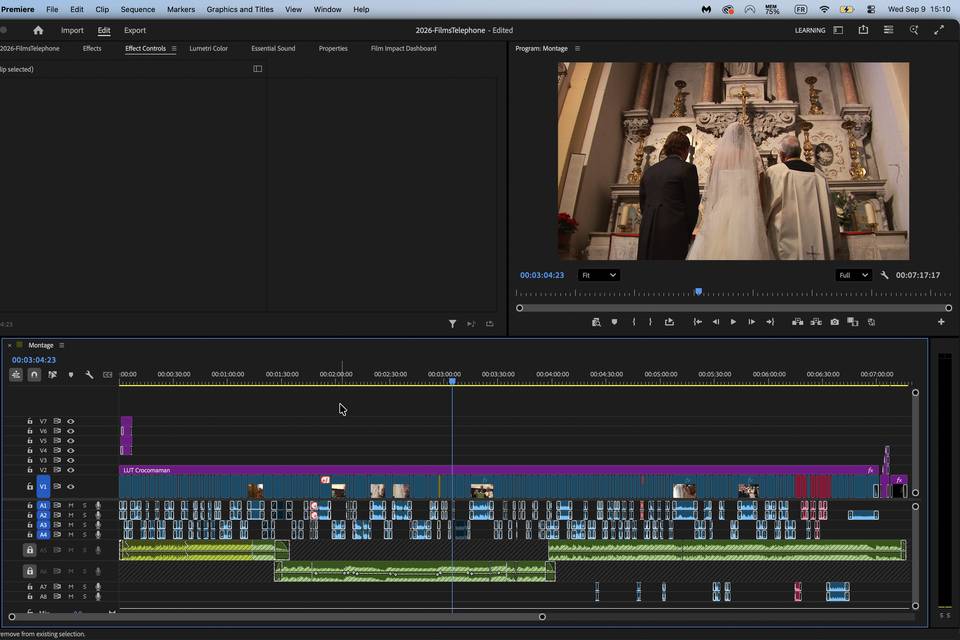Screen dimensions: 960x640
Task: Unlock the A5 audio track
Action: tap(29, 550)
